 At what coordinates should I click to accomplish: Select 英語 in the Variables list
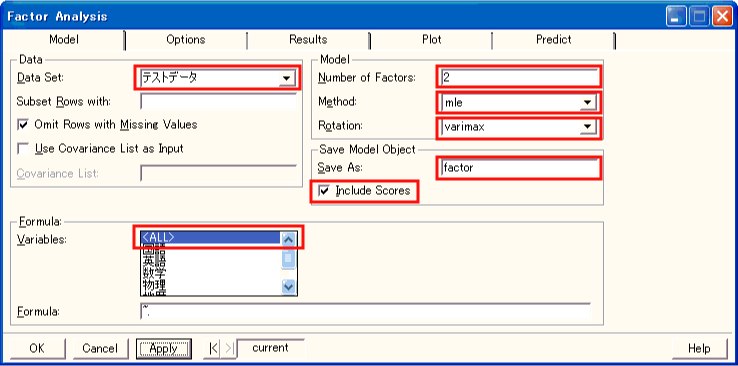(211, 261)
